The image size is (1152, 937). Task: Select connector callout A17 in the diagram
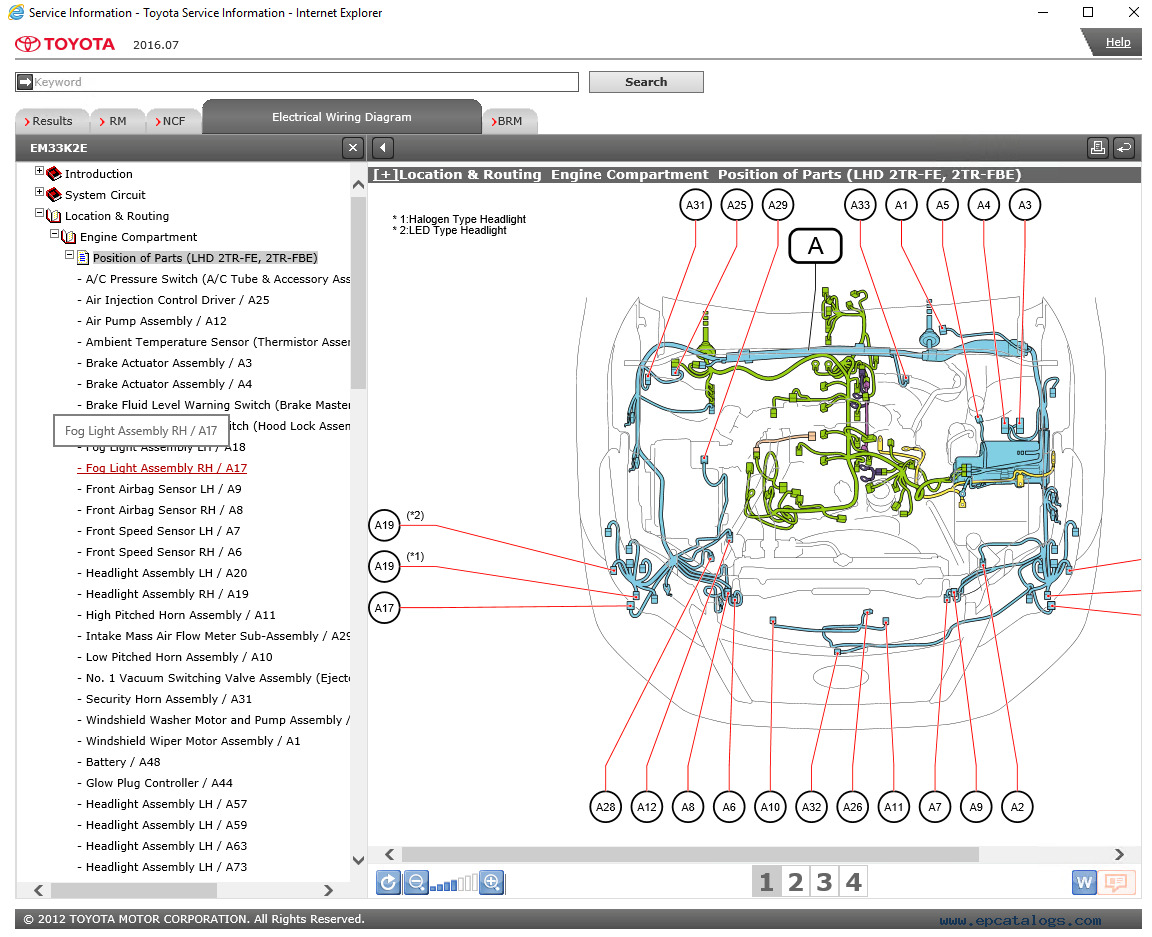[x=384, y=608]
